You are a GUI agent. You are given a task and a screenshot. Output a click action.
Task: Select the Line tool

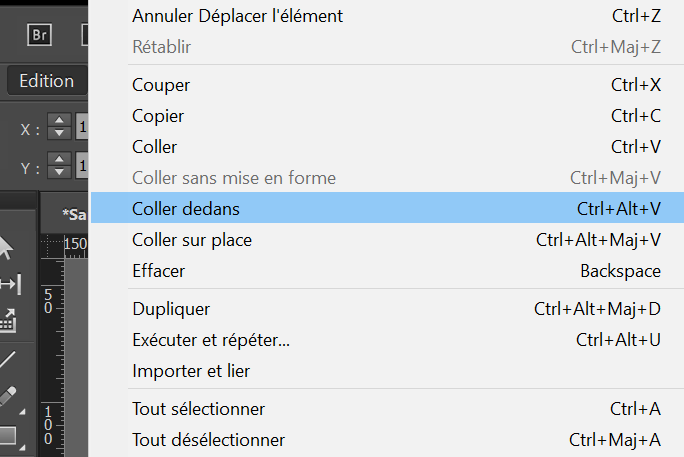click(8, 358)
